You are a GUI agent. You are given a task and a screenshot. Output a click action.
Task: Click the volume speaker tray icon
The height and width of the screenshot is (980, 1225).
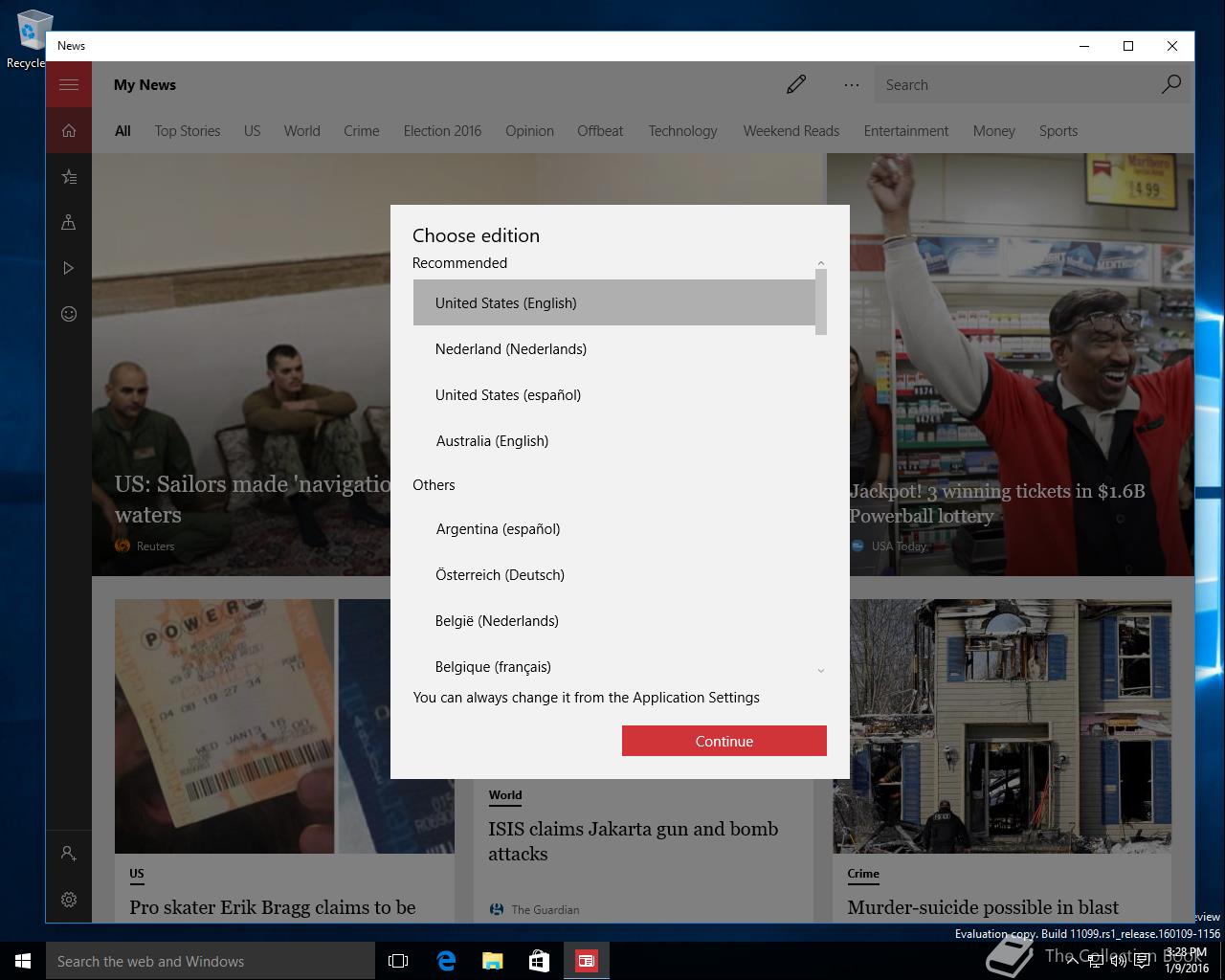tap(1118, 962)
